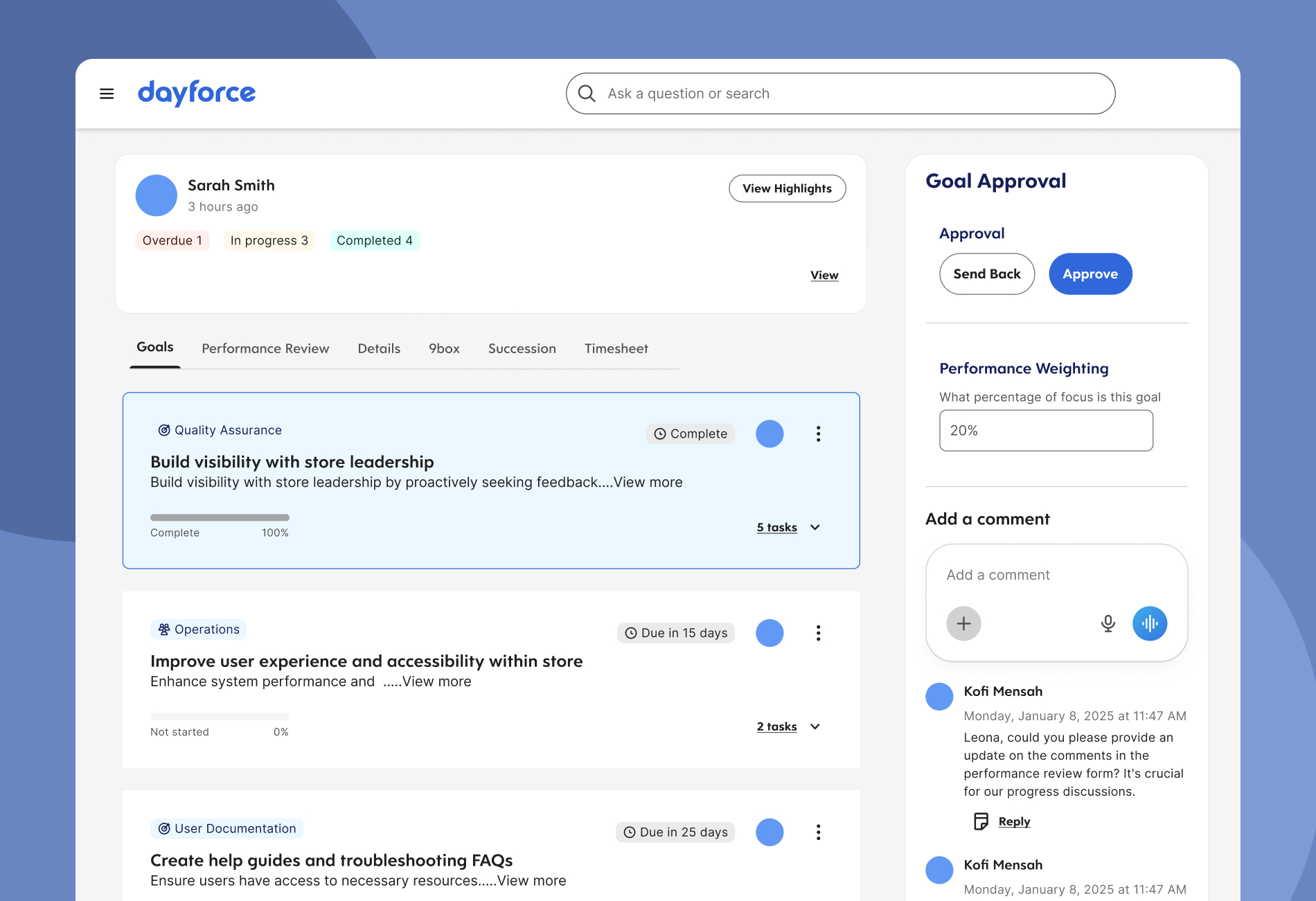Expand the 2 tasks chevron

(815, 726)
